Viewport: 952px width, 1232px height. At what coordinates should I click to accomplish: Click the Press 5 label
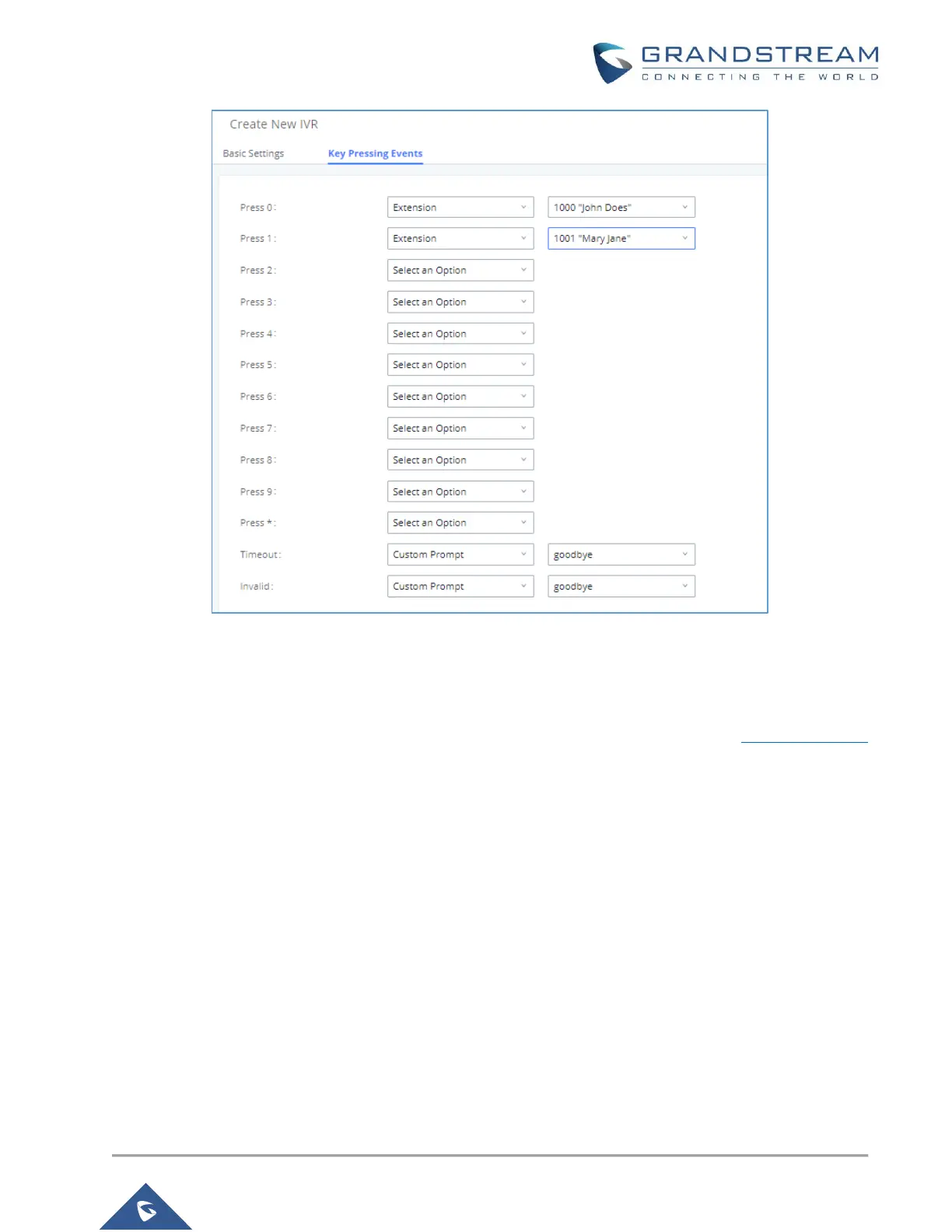tap(258, 365)
